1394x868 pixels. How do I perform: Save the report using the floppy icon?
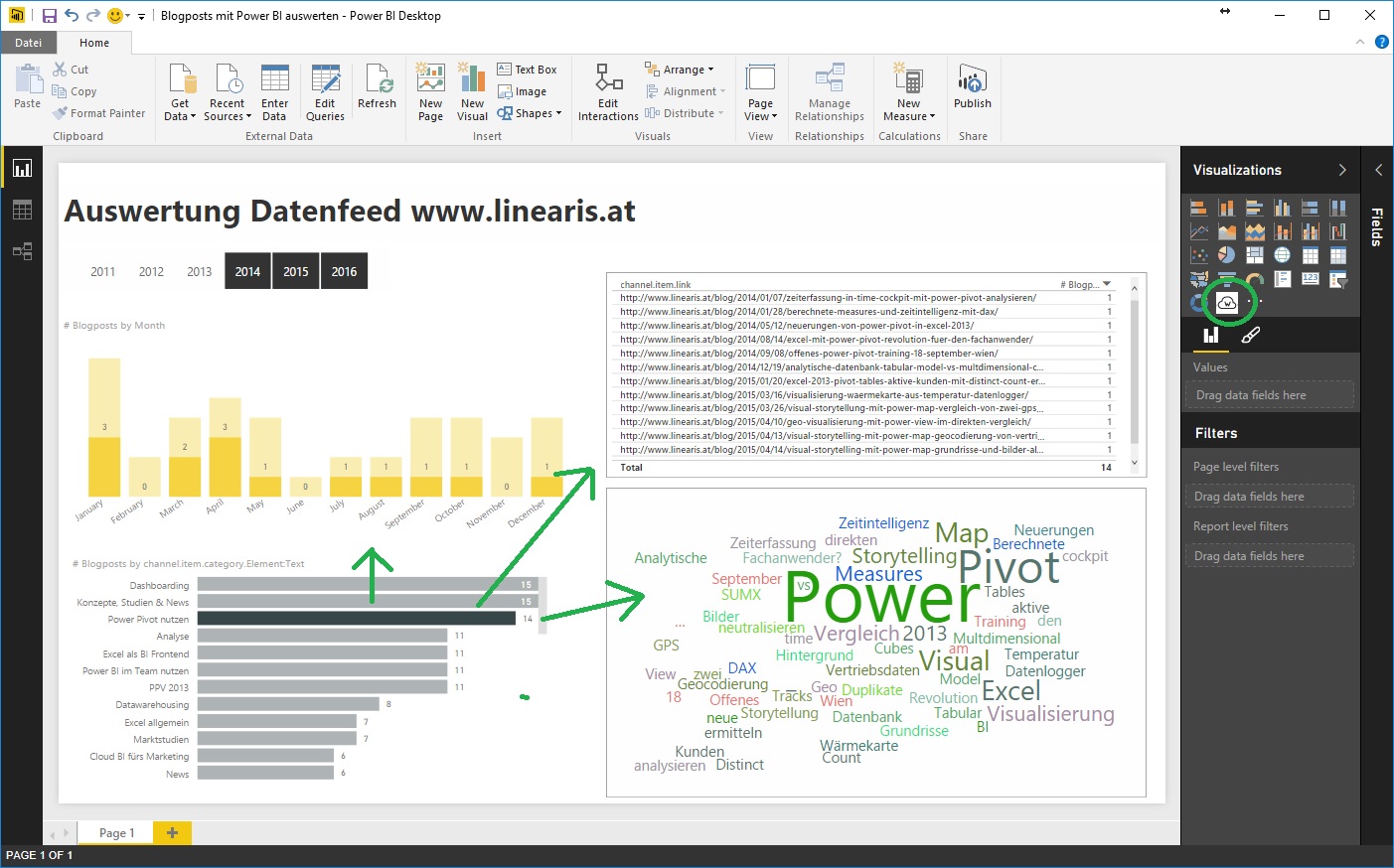pos(49,16)
